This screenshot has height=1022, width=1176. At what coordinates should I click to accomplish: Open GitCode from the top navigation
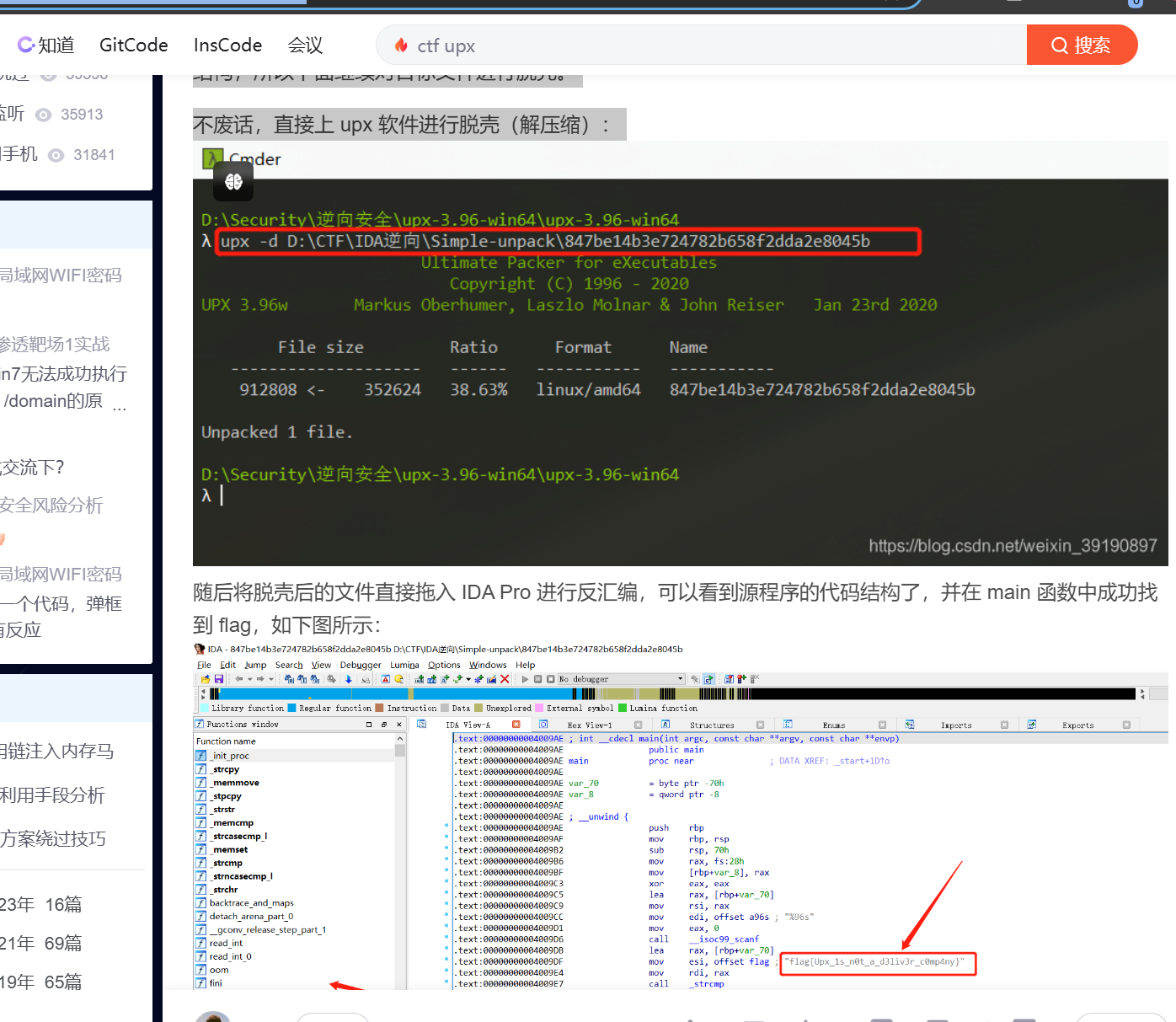134,45
